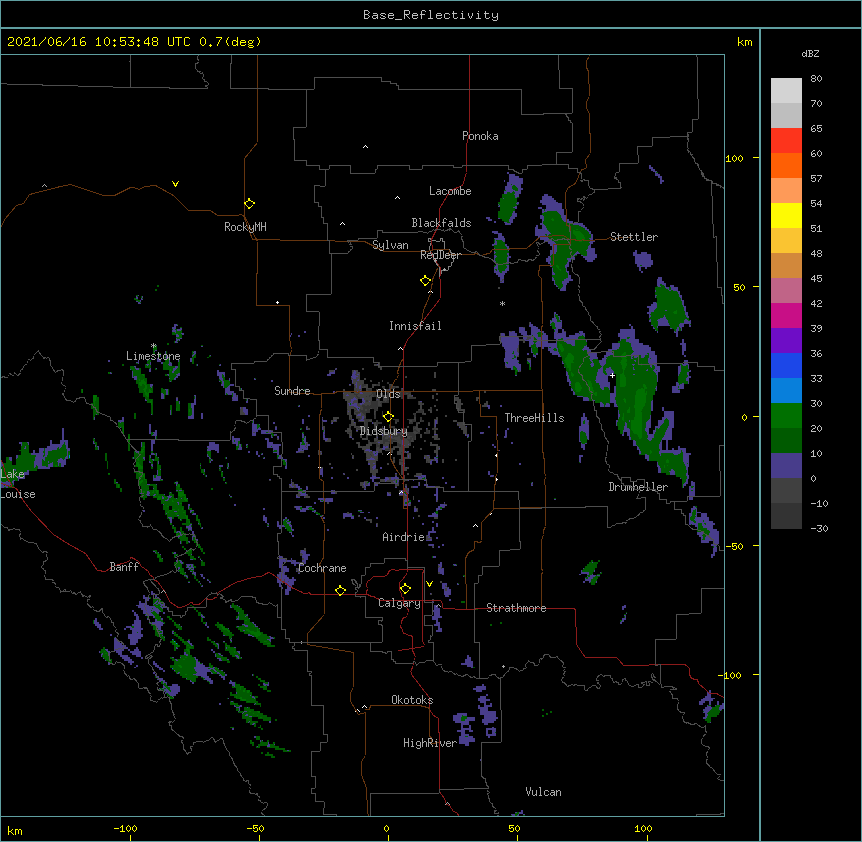Click the Sylvan label
This screenshot has width=862, height=842.
pyautogui.click(x=390, y=245)
